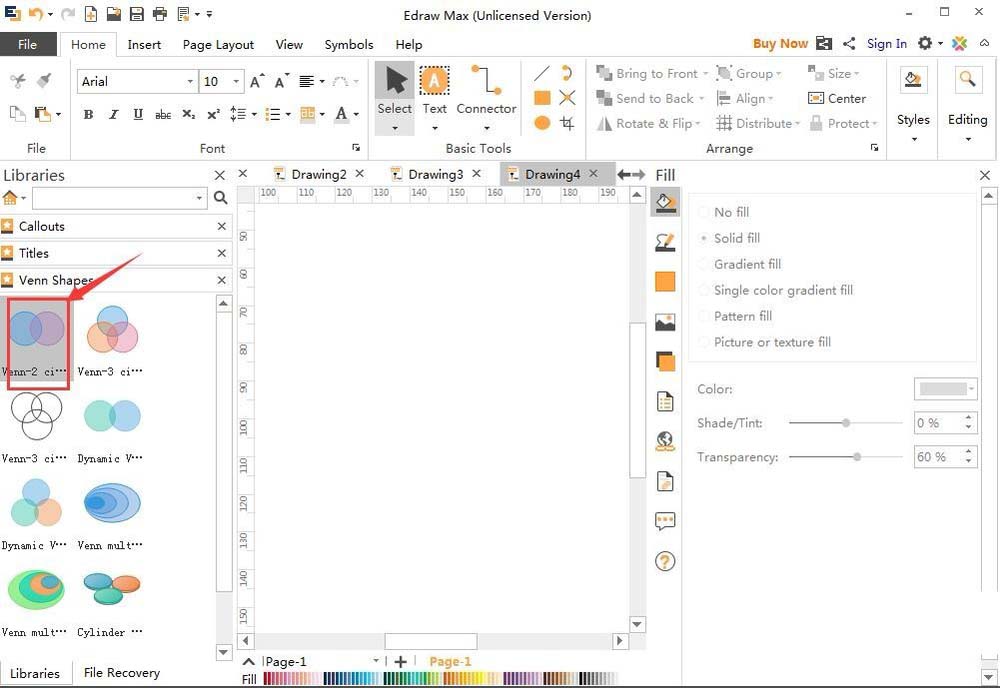1000x688 pixels.
Task: Click the rectangle shape tool
Action: pyautogui.click(x=542, y=98)
